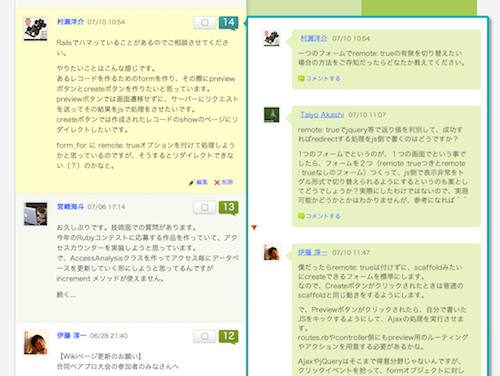
Task: Toggle the checkbox button beside badge 14
Action: click(x=205, y=23)
